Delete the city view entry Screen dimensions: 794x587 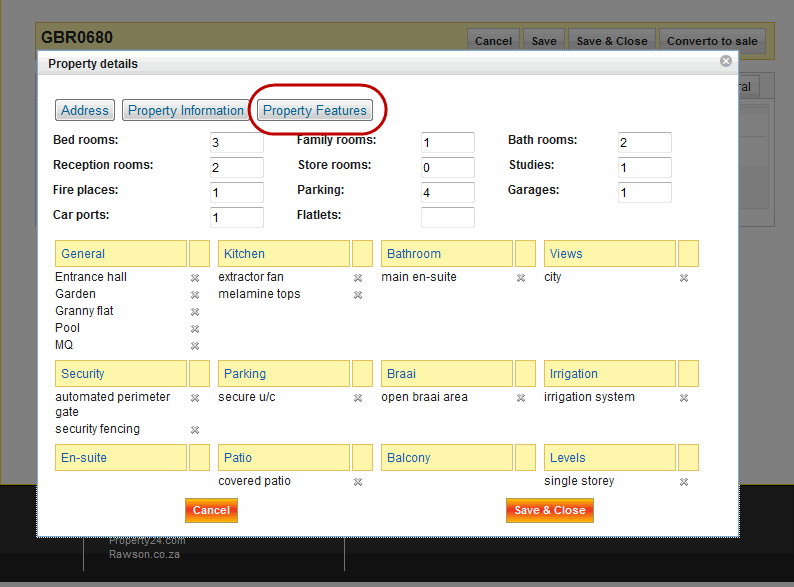point(684,278)
